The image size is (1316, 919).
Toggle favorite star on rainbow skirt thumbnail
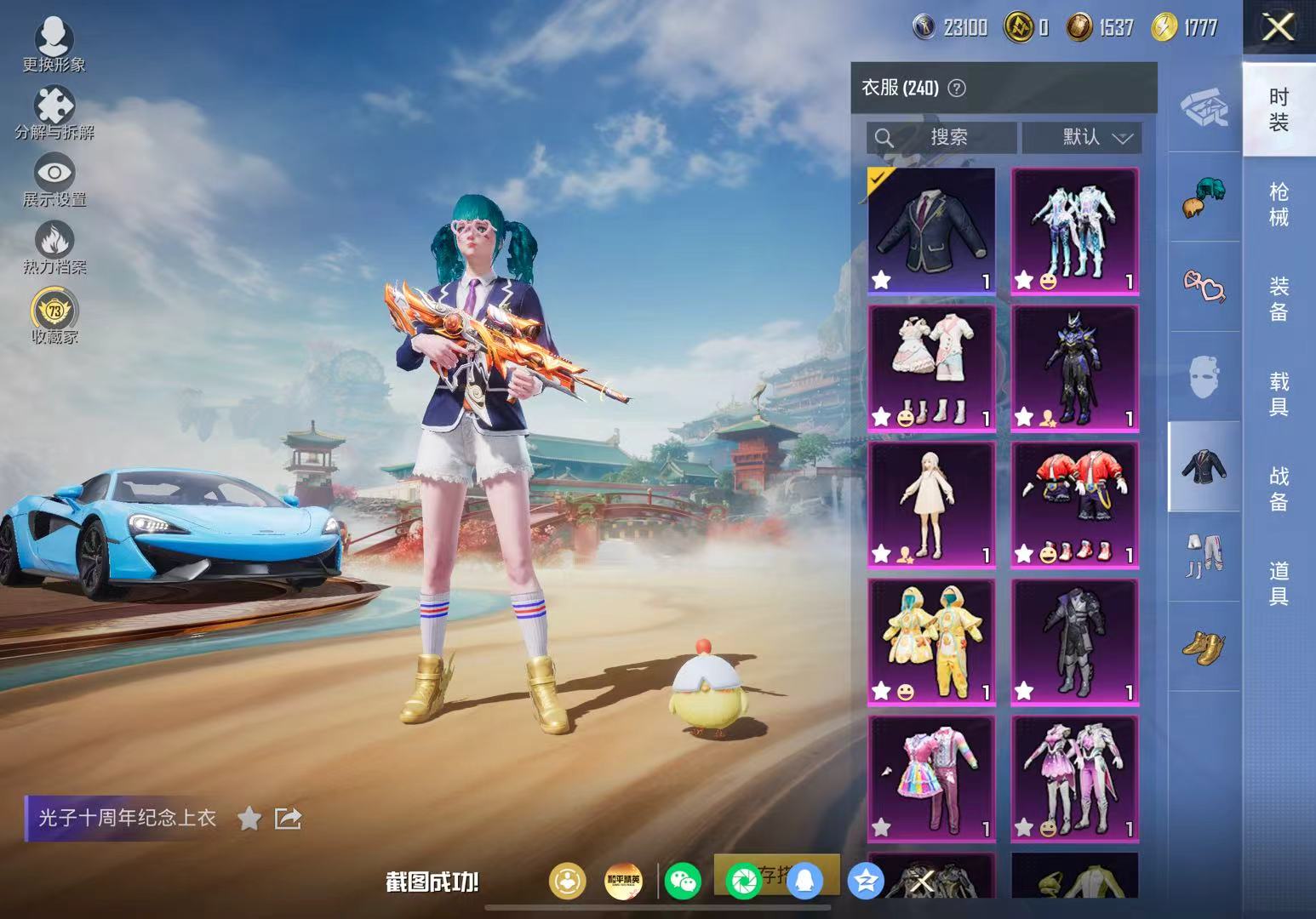pos(881,827)
